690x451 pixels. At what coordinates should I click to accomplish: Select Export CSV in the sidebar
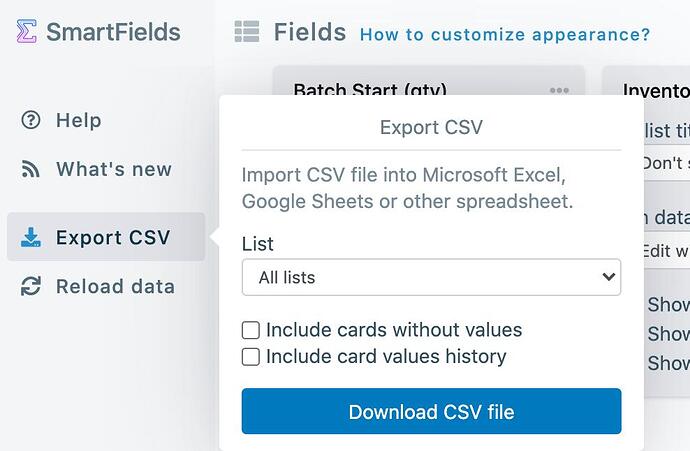(x=112, y=237)
